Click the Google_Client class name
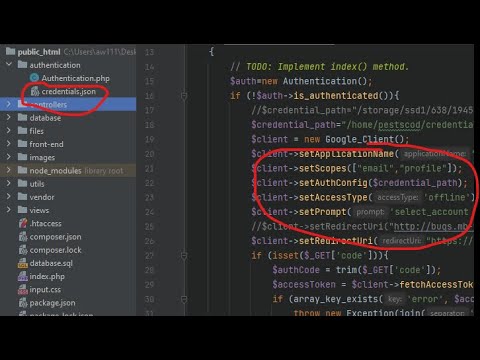 click(x=359, y=139)
